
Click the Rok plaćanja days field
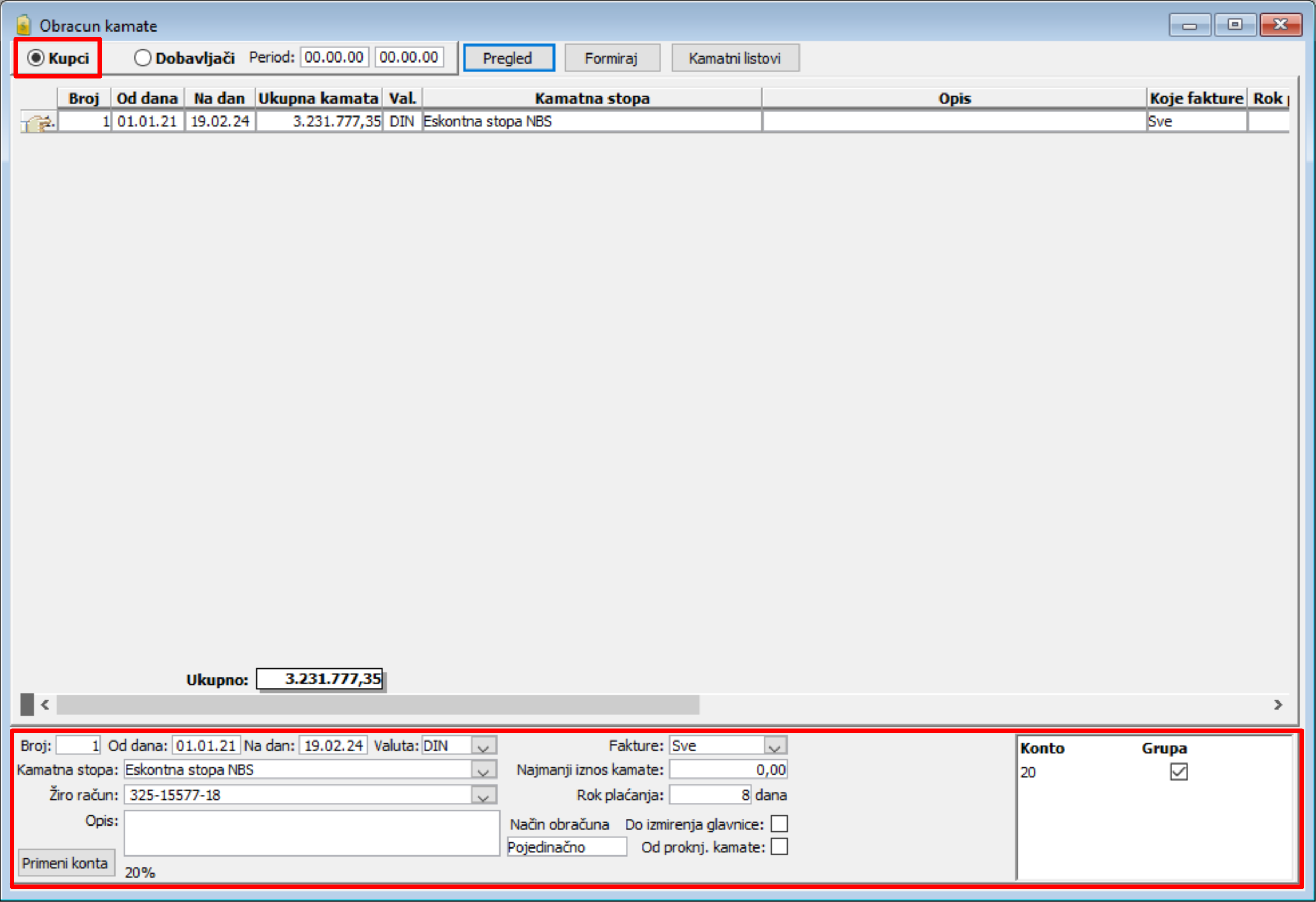coord(710,795)
